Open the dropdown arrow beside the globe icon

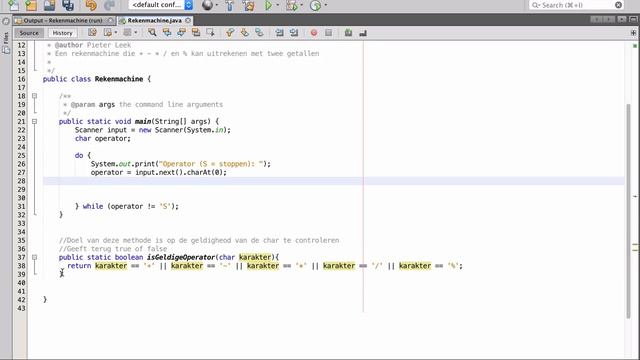[217, 5]
